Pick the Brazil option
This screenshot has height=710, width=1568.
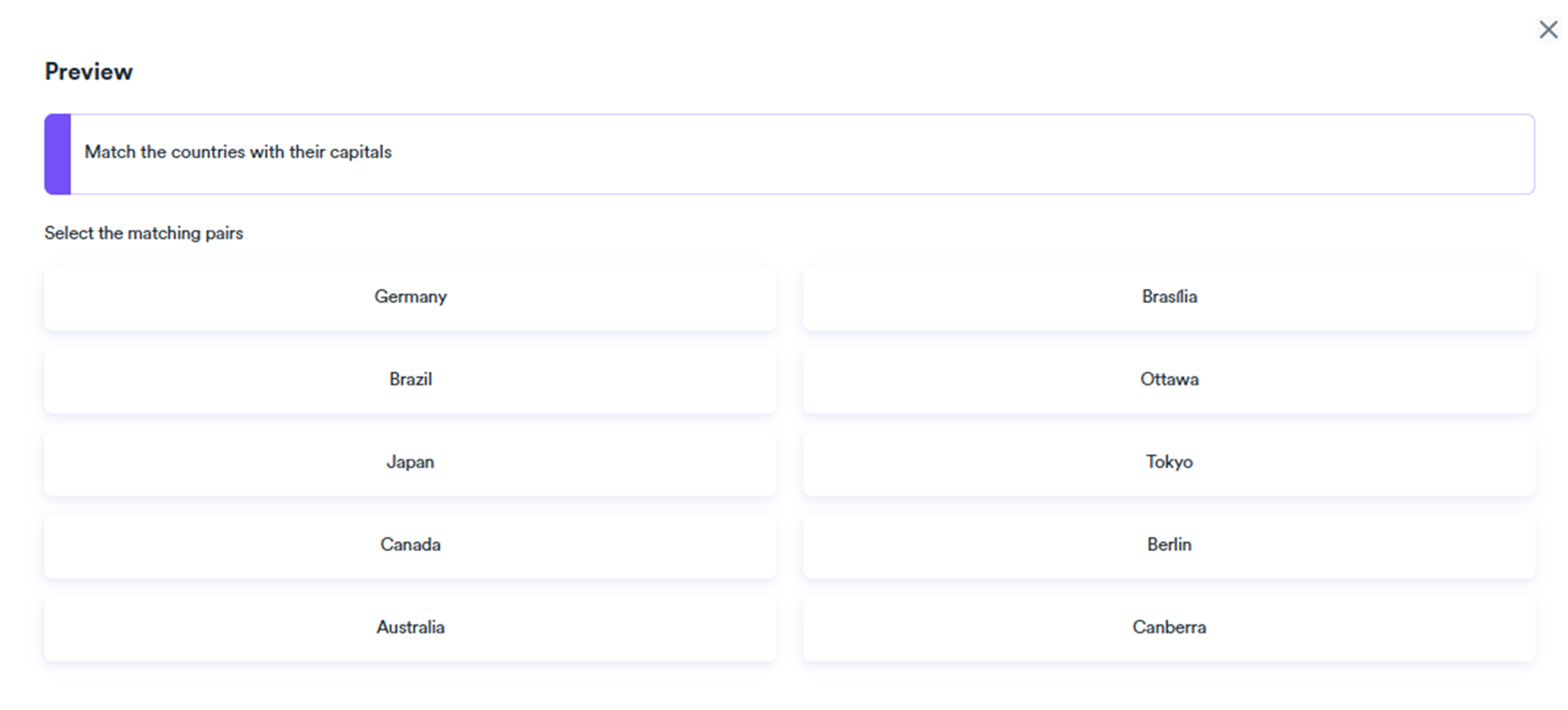[x=410, y=380]
